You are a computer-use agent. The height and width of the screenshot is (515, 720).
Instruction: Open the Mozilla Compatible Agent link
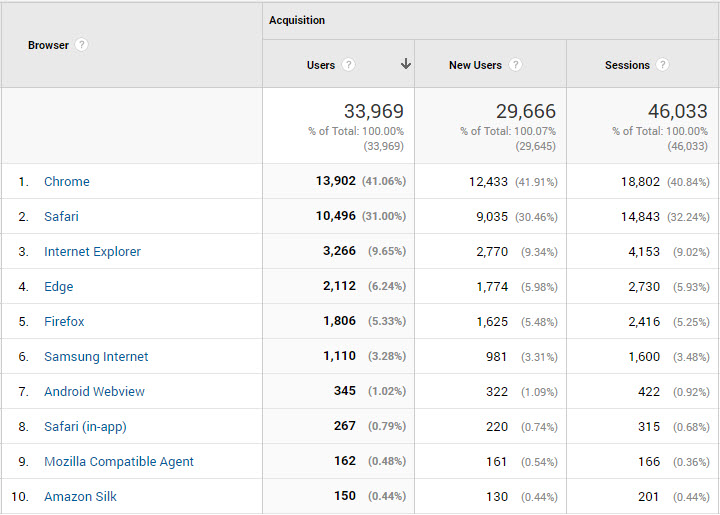118,462
